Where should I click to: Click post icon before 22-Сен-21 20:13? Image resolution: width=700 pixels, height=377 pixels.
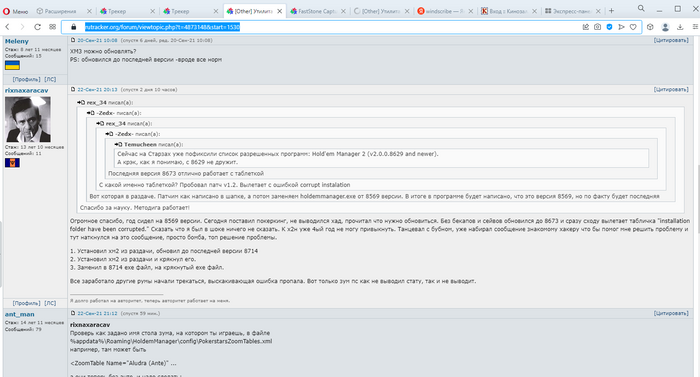point(73,89)
